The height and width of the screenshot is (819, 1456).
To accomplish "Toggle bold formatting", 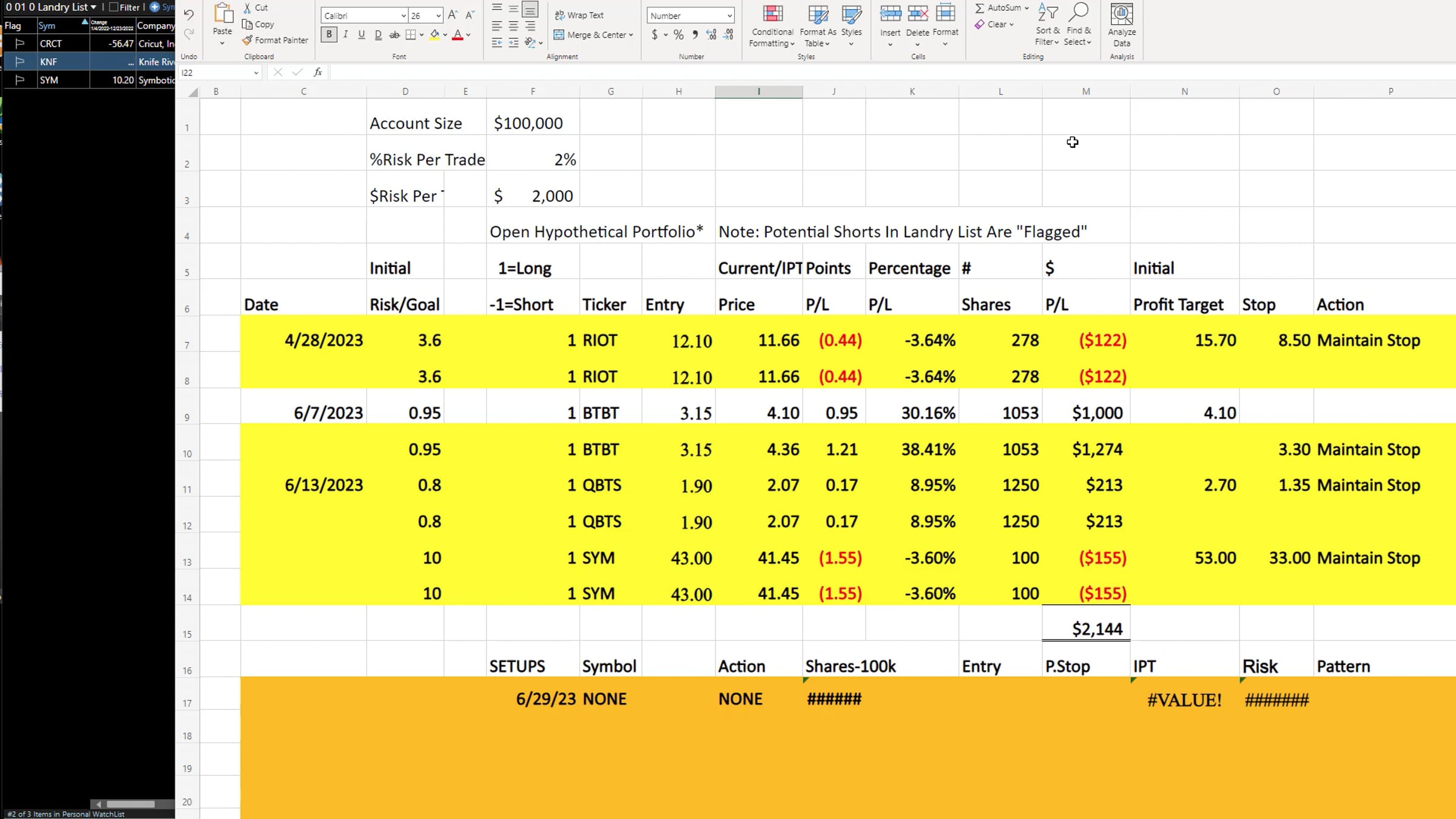I will point(329,35).
